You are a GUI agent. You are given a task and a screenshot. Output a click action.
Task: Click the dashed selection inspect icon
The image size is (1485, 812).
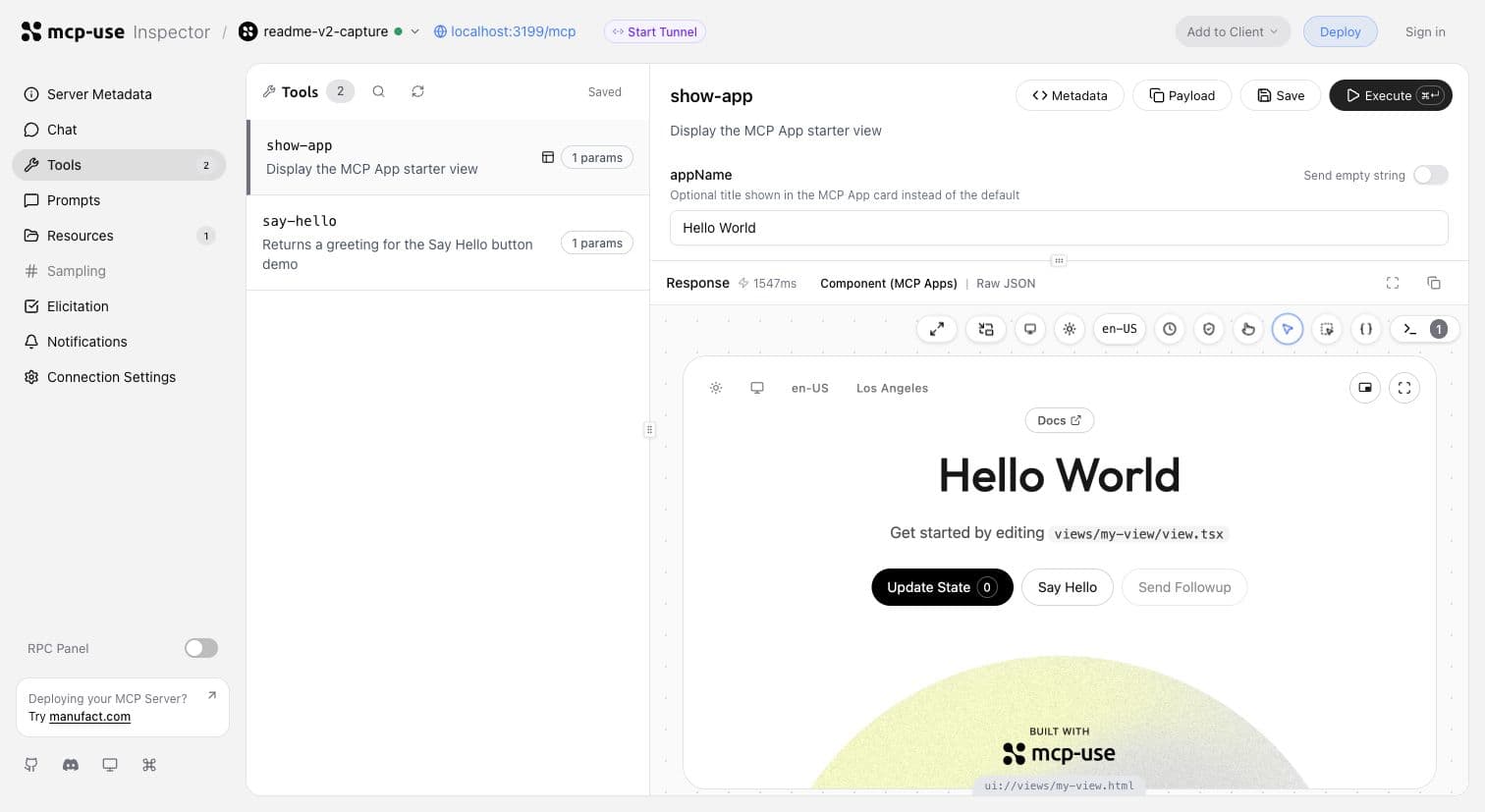pyautogui.click(x=1327, y=329)
